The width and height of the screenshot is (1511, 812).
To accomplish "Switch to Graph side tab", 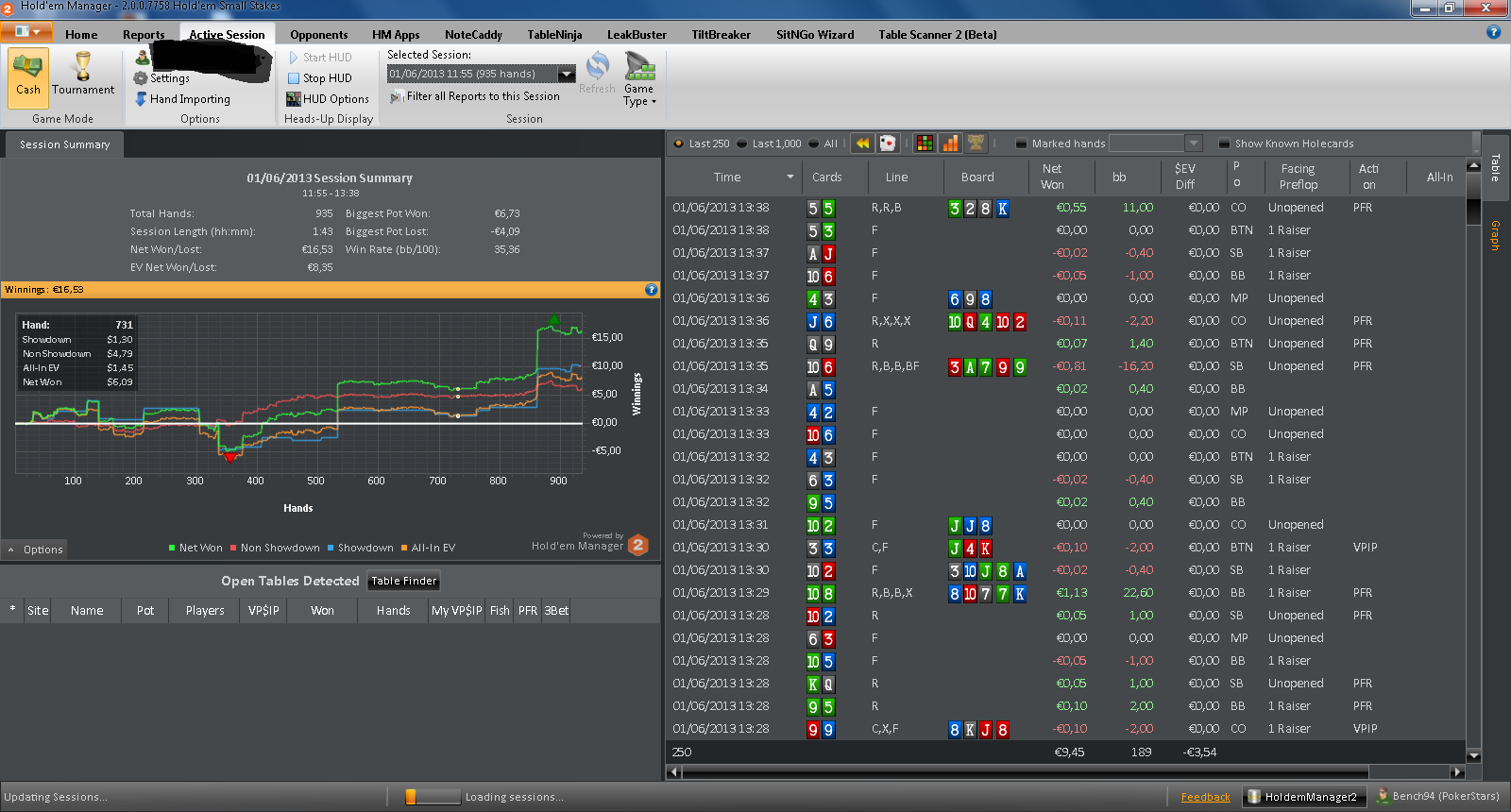I will coord(1495,235).
